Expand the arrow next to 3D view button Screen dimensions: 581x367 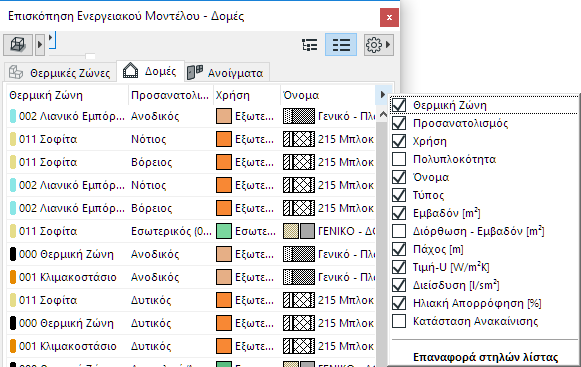point(40,45)
